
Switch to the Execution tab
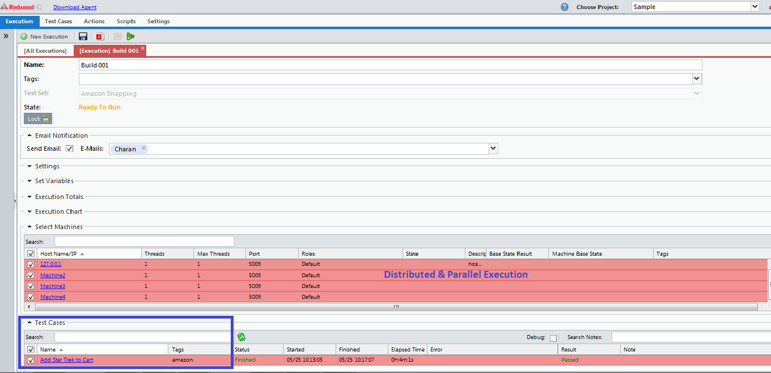pyautogui.click(x=19, y=21)
